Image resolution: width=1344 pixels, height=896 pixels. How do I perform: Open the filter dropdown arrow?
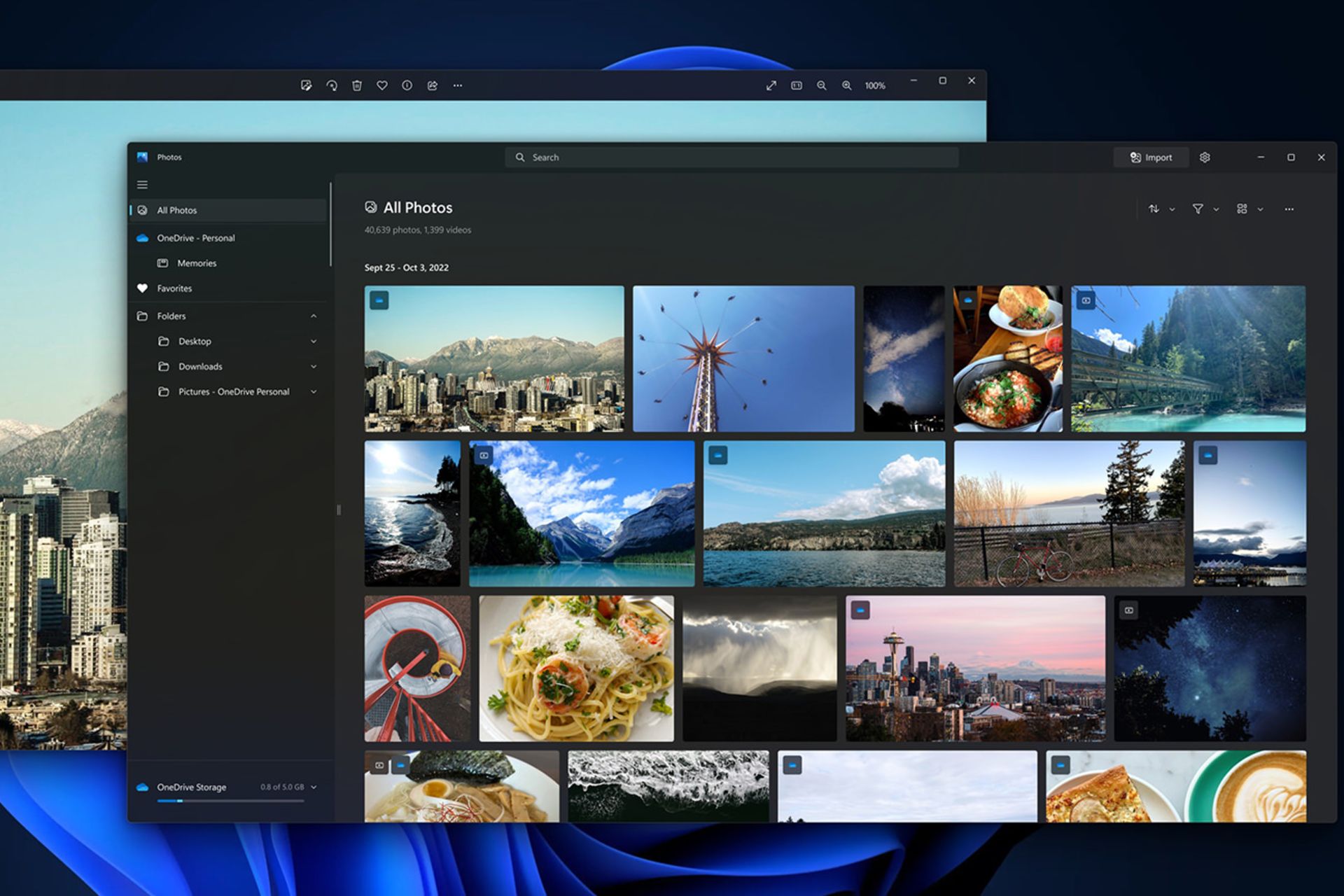pyautogui.click(x=1216, y=209)
